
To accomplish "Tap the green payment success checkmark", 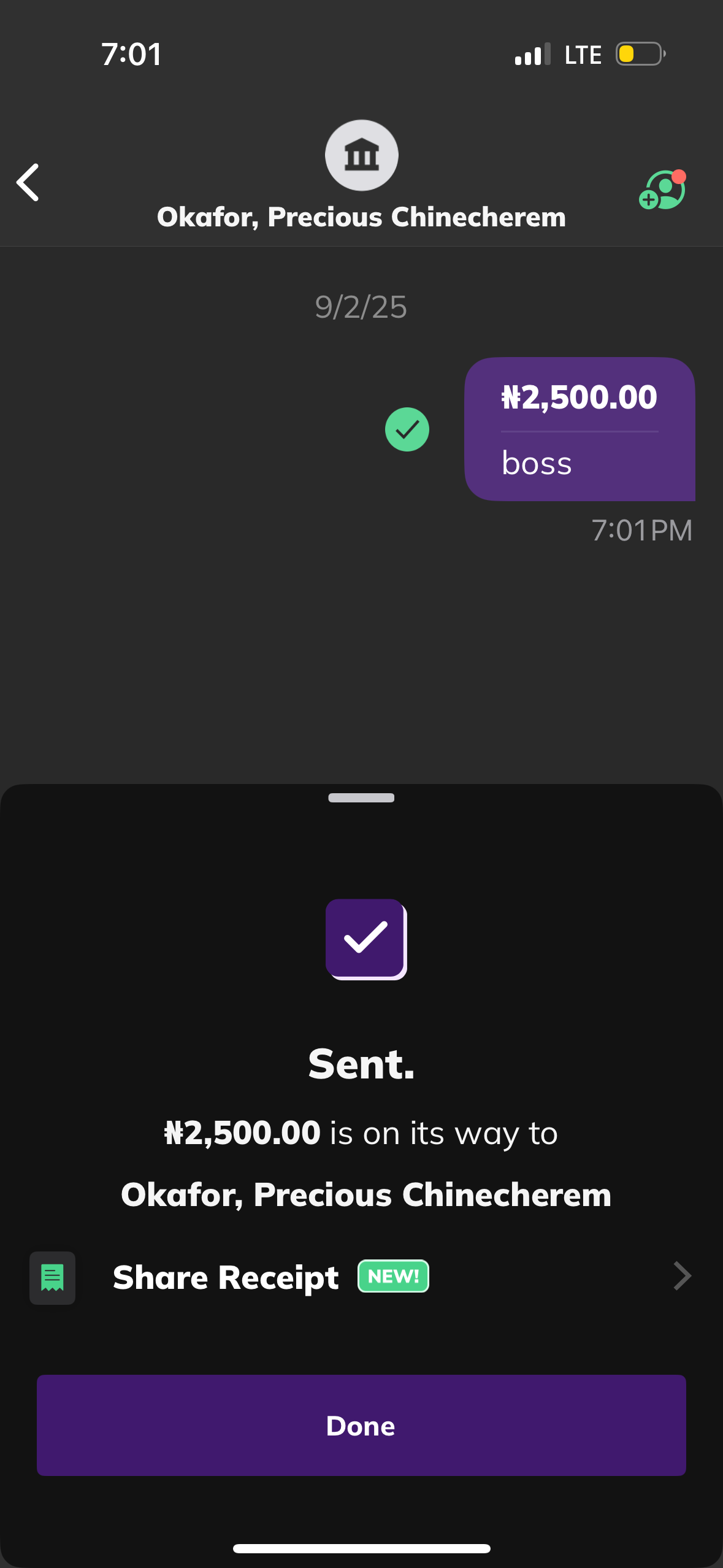I will pos(407,429).
